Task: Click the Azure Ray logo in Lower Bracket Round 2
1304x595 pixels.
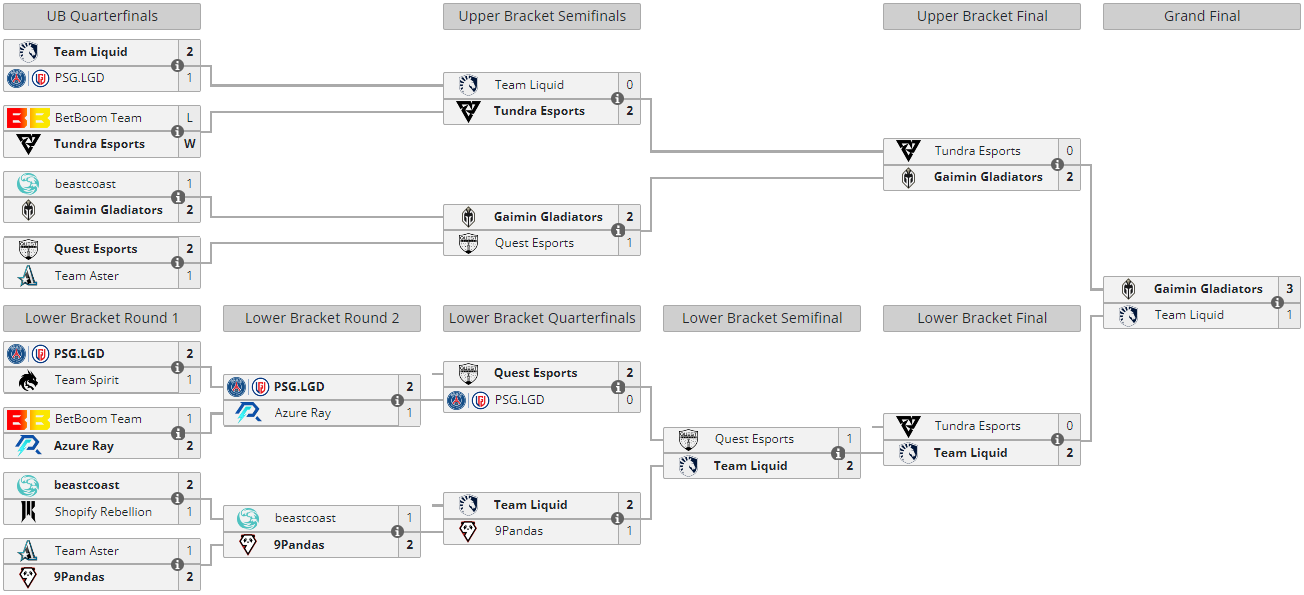Action: coord(248,413)
